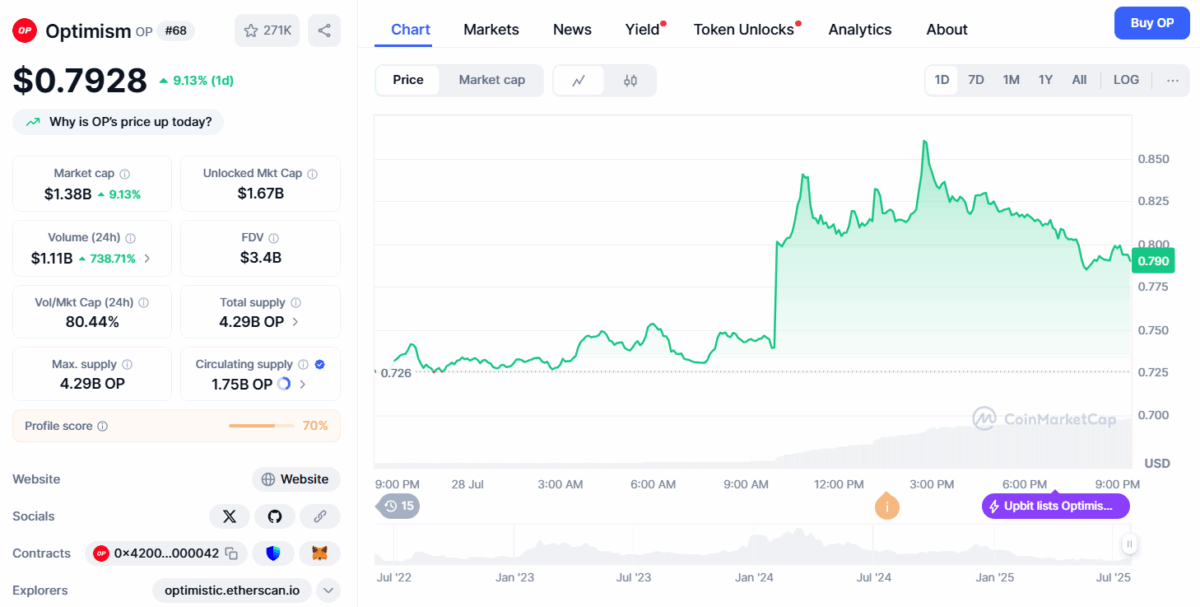Click info icon beside Vol/Mkt Cap (24h)
The height and width of the screenshot is (607, 1200).
pyautogui.click(x=143, y=302)
